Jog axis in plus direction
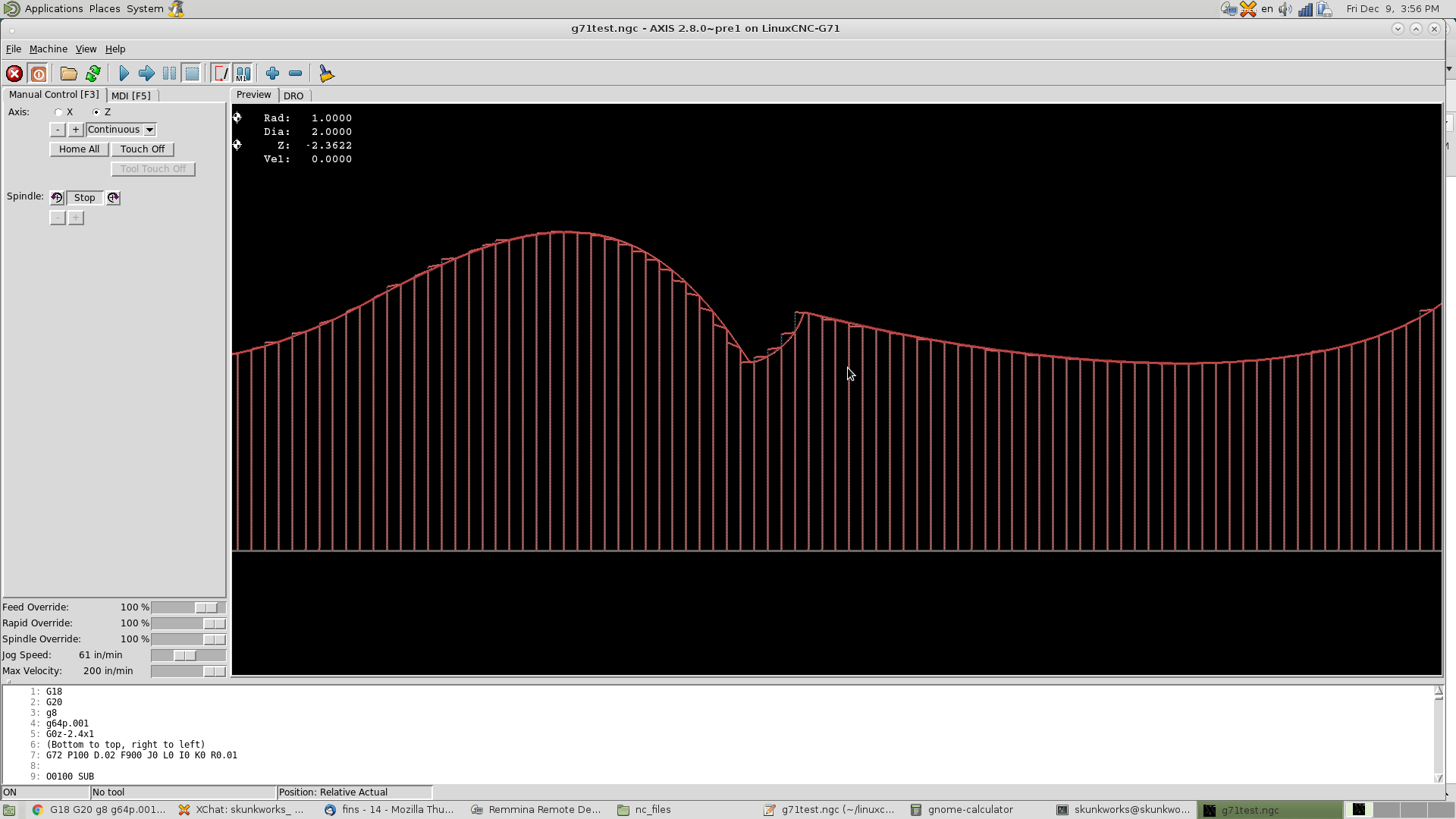 pyautogui.click(x=76, y=130)
